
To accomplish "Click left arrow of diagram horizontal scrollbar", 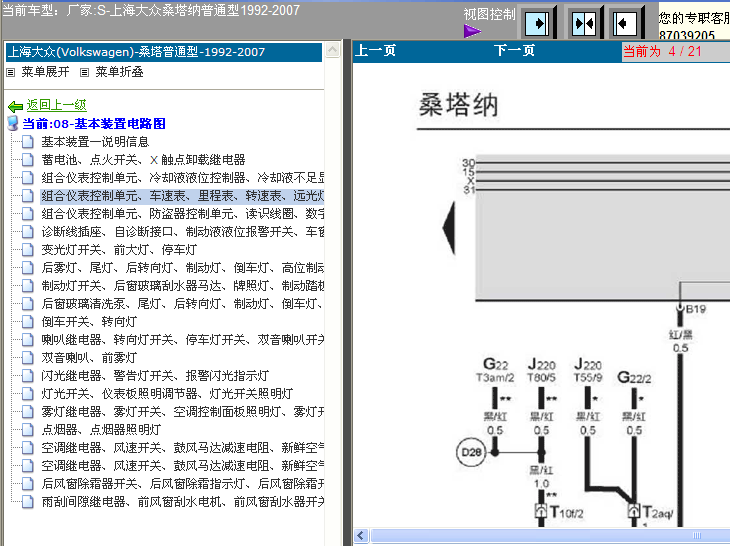I will [361, 535].
